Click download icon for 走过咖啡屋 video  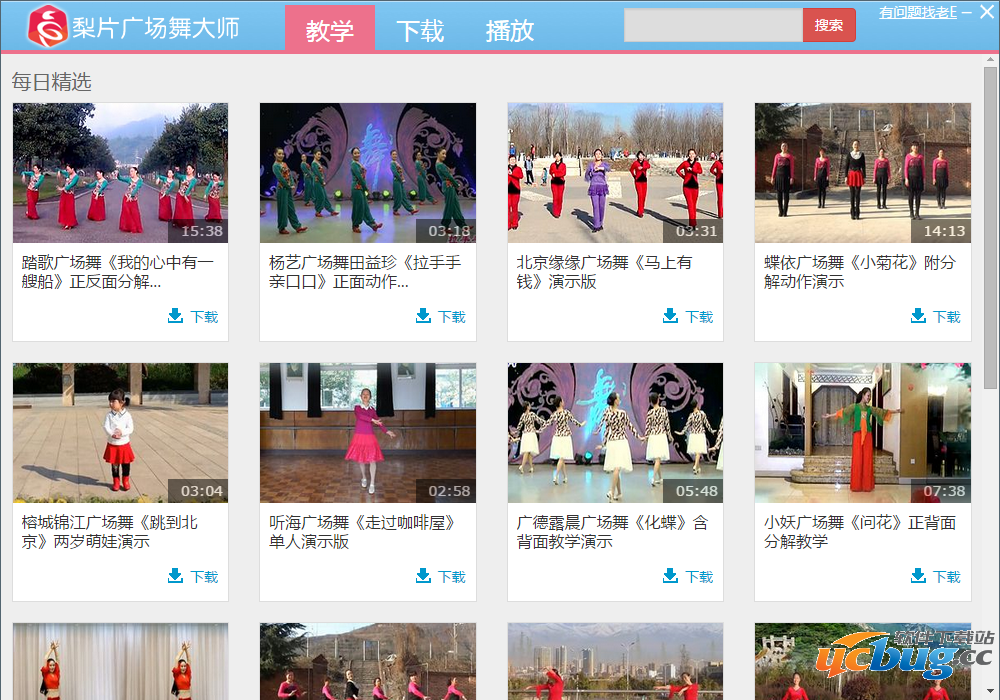click(x=423, y=576)
